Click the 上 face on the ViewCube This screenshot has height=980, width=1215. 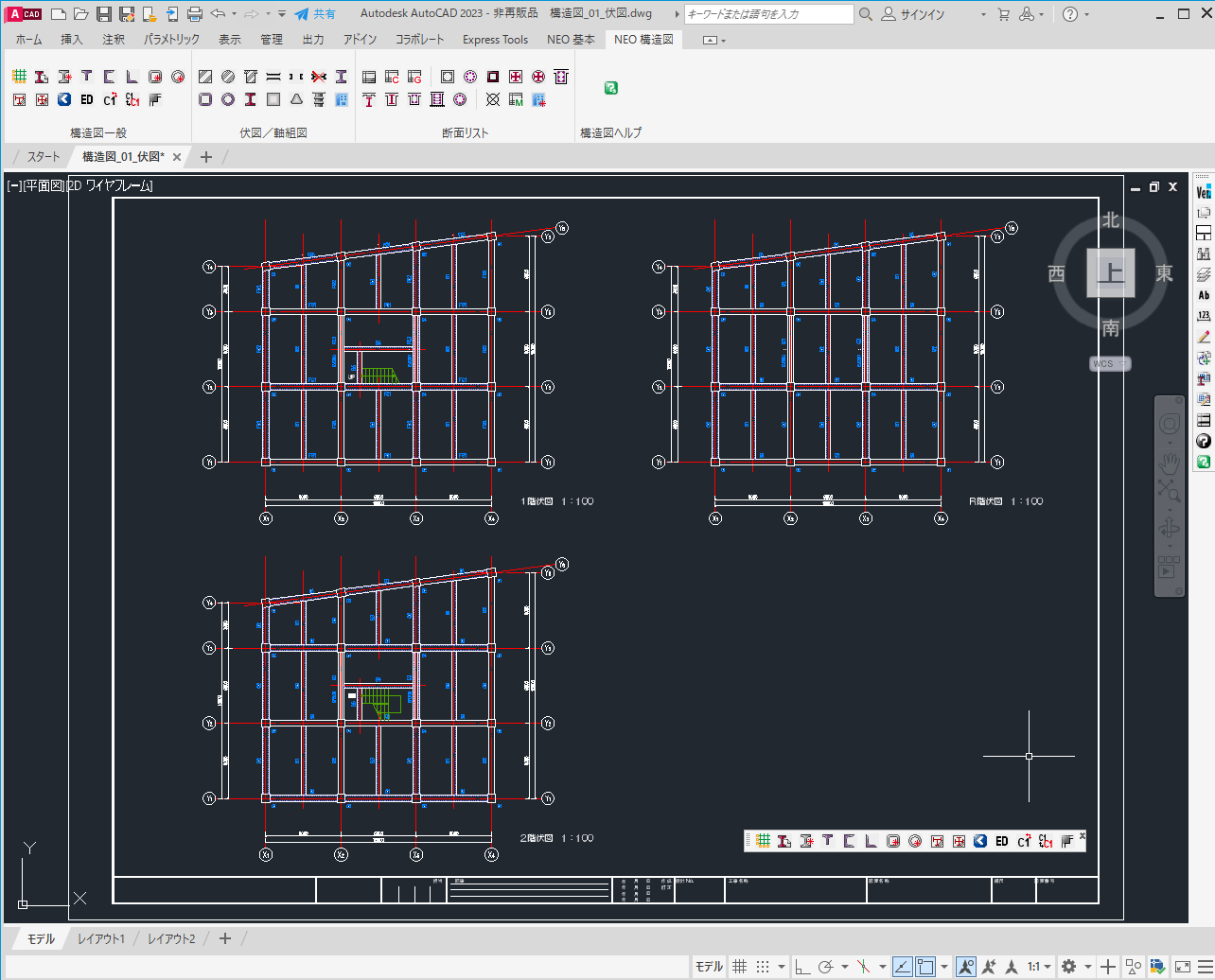(1110, 273)
